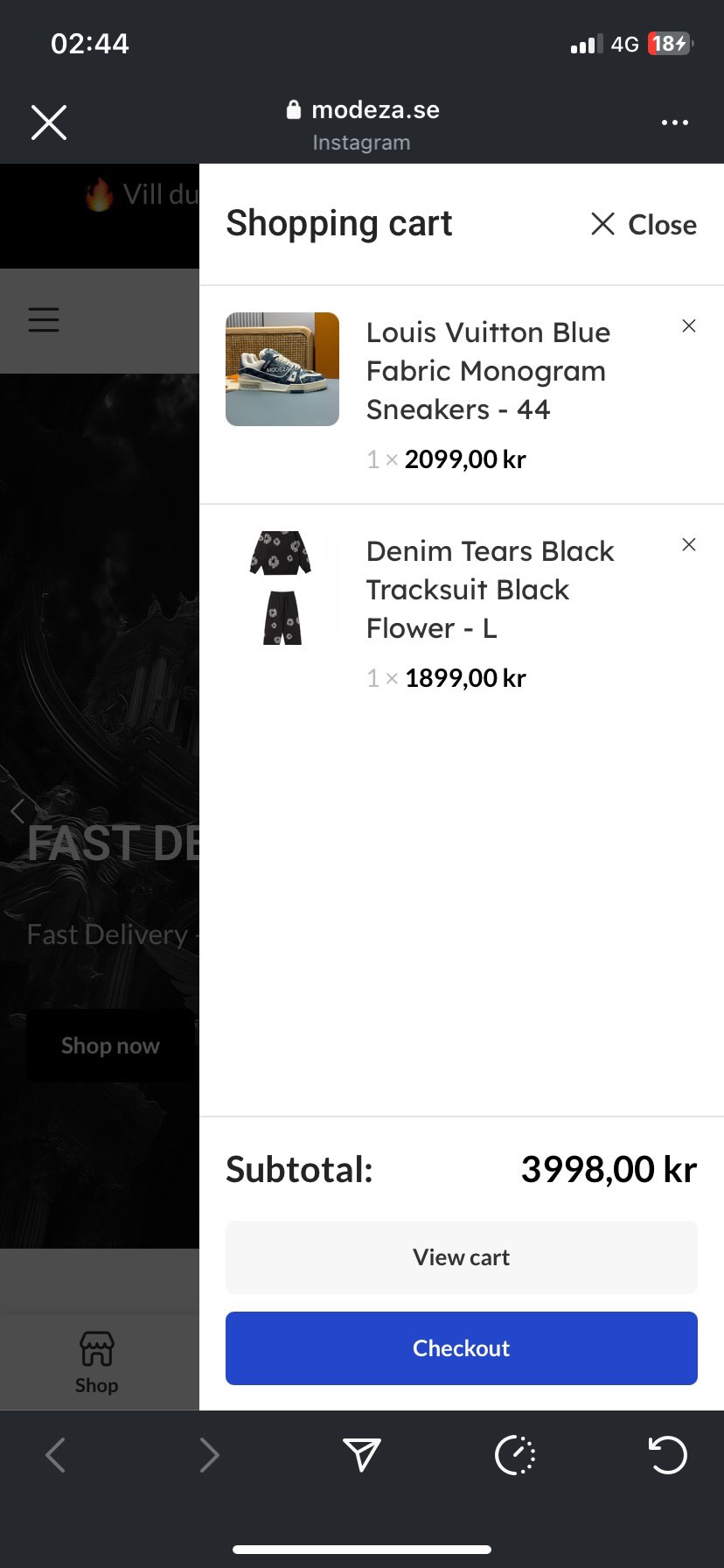This screenshot has width=724, height=1568.
Task: Reload the page with refresh icon
Action: 668,1455
